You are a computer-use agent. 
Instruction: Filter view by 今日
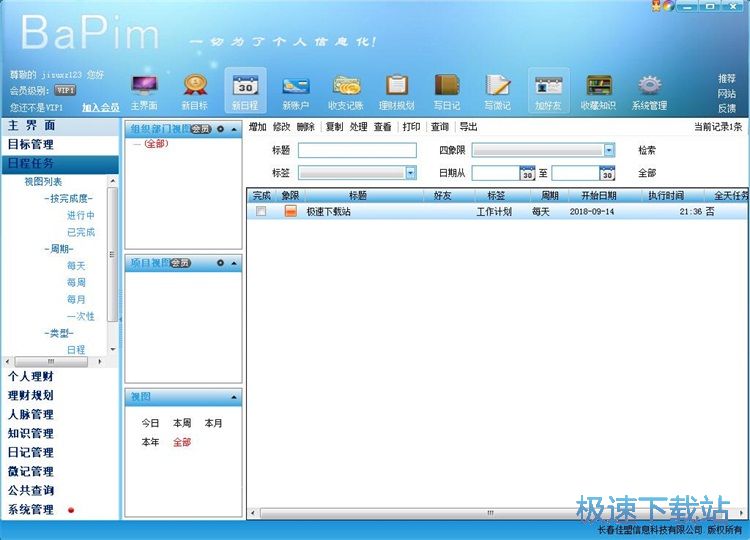[150, 423]
